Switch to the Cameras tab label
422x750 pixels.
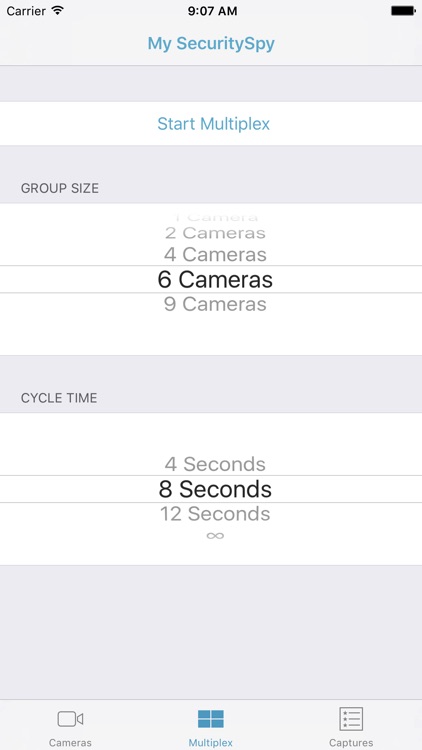(x=70, y=743)
